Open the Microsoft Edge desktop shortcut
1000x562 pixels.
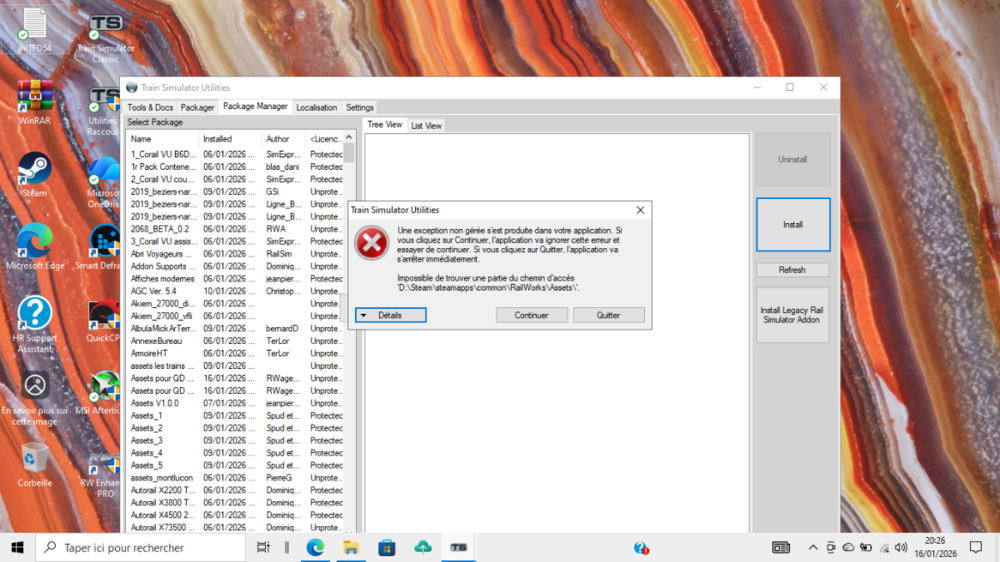[34, 247]
